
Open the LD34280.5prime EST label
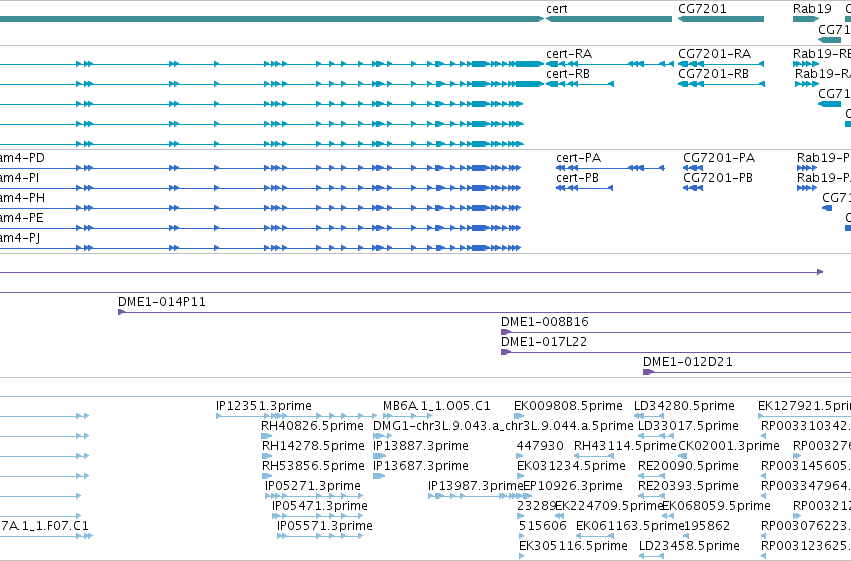point(684,406)
